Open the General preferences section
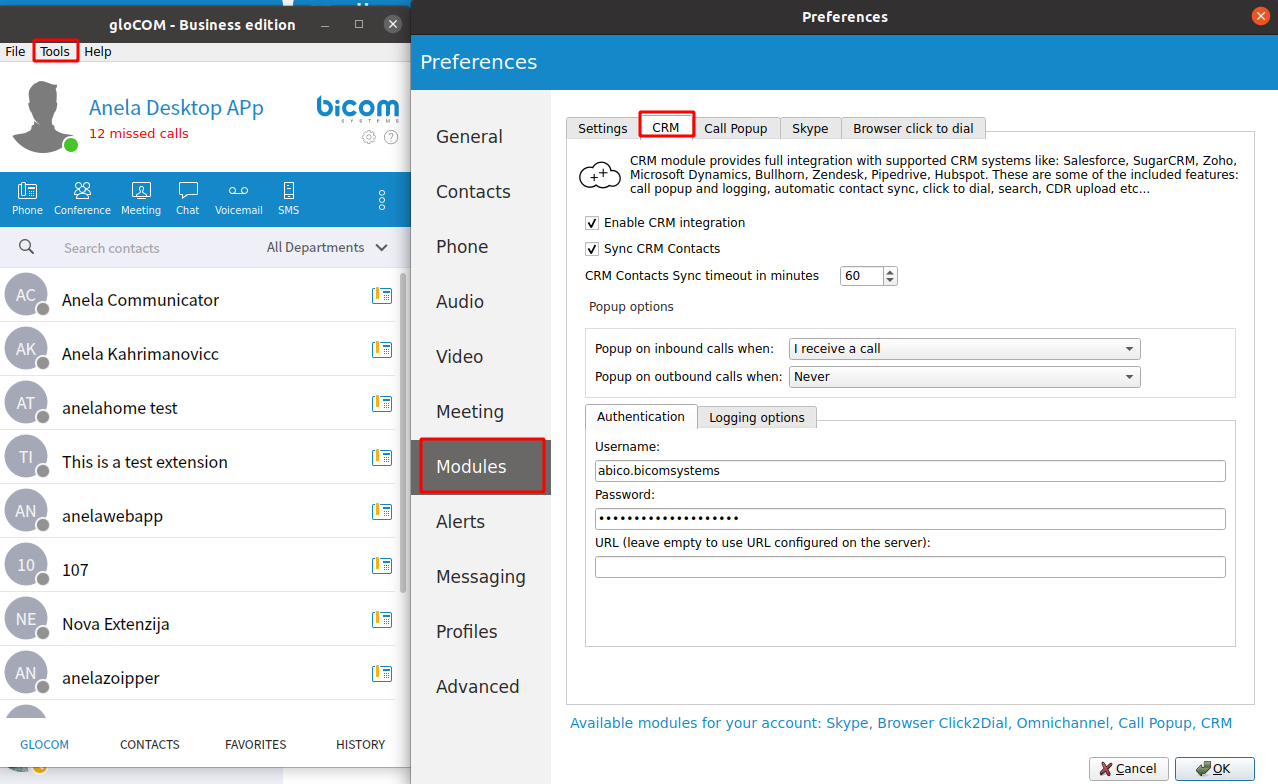 coord(480,137)
